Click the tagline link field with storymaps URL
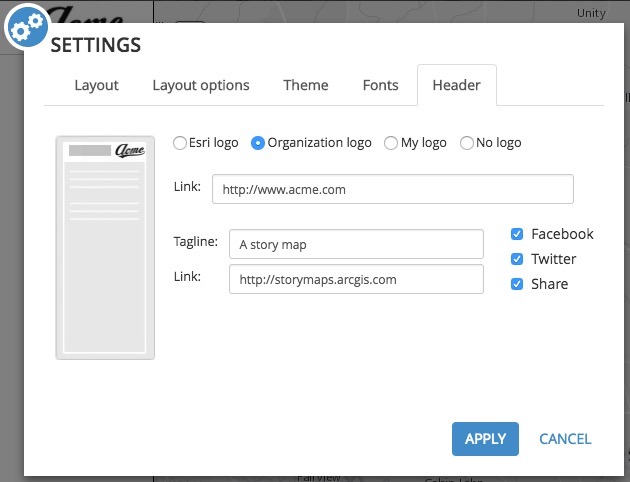This screenshot has width=630, height=482. coord(356,279)
